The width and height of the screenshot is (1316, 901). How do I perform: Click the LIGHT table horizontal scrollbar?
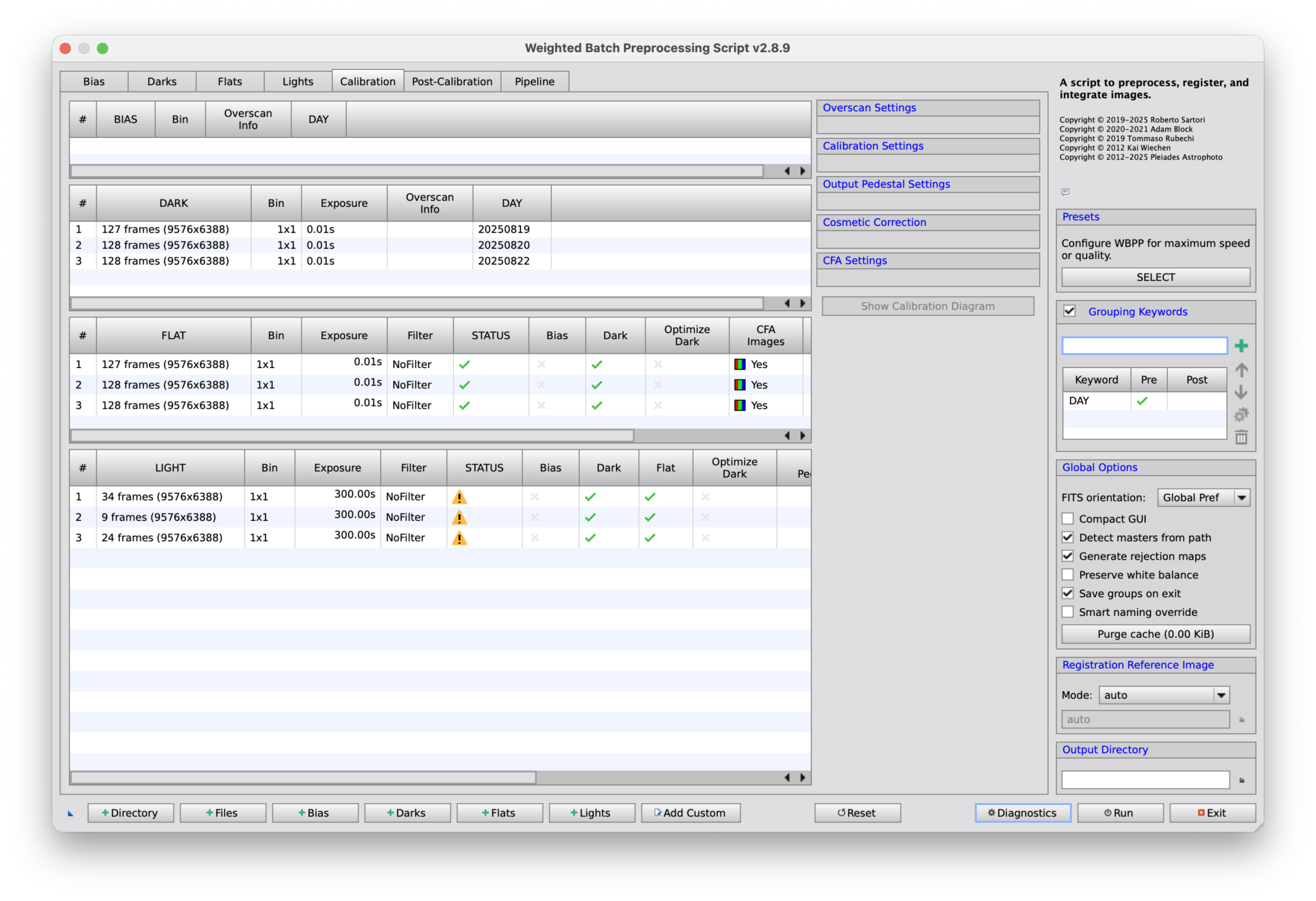tap(302, 777)
